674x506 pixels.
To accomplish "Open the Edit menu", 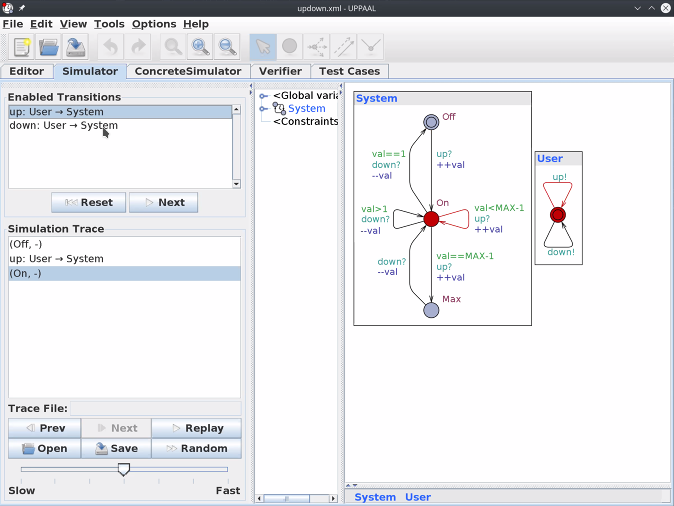I will (41, 24).
